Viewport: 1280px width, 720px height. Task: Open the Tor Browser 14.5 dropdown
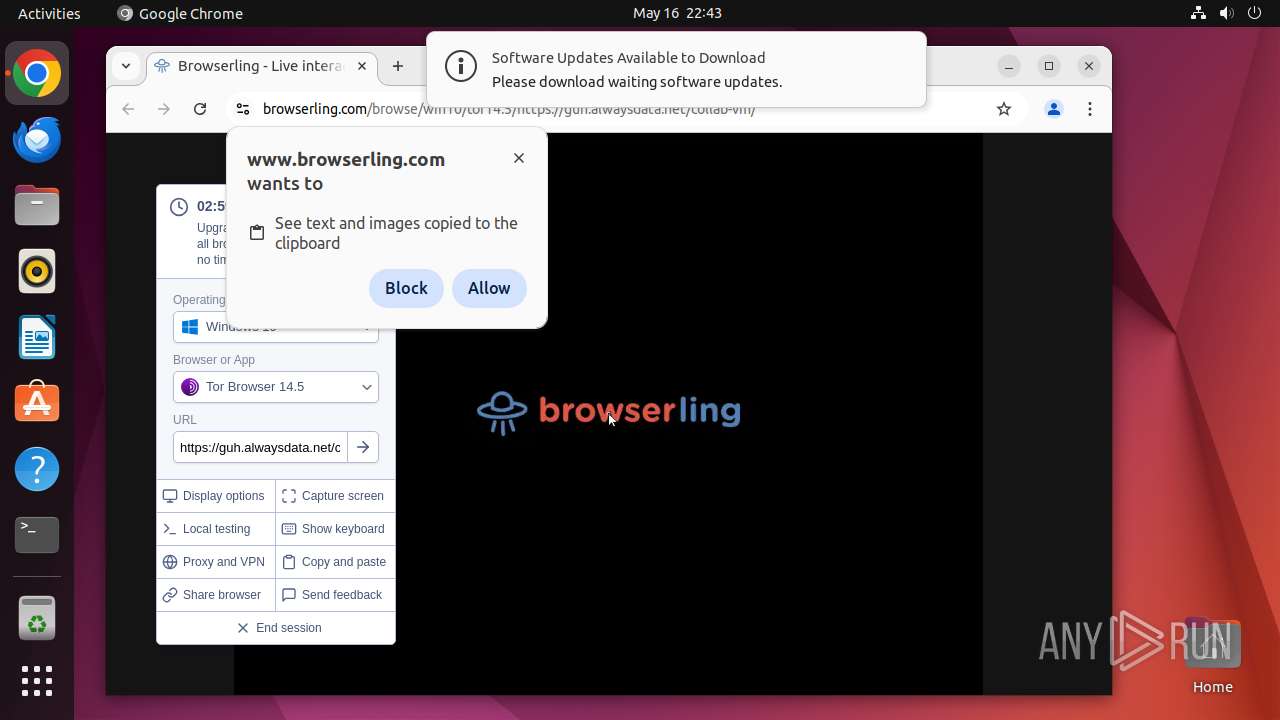pyautogui.click(x=276, y=387)
